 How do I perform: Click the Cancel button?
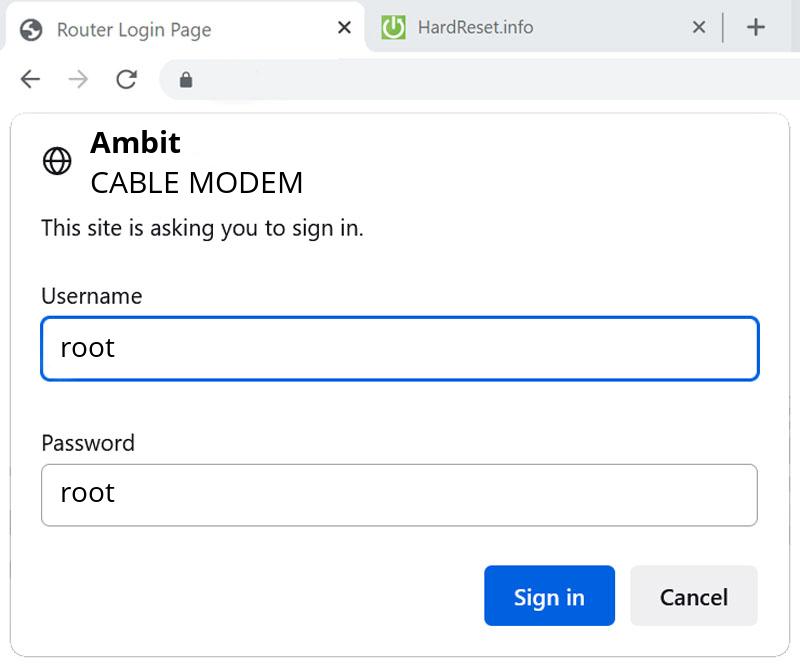pyautogui.click(x=694, y=596)
